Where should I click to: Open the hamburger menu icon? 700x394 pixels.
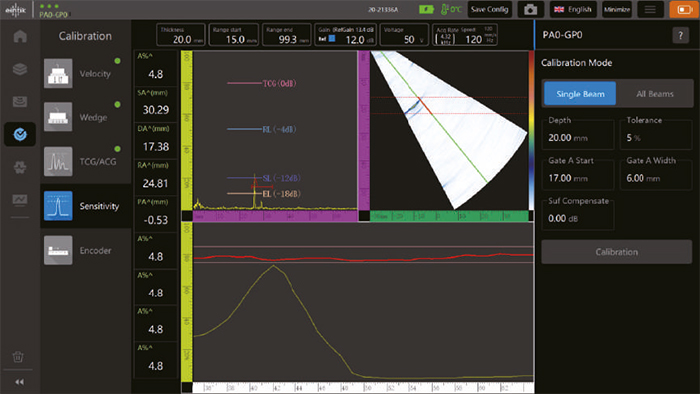coord(650,9)
